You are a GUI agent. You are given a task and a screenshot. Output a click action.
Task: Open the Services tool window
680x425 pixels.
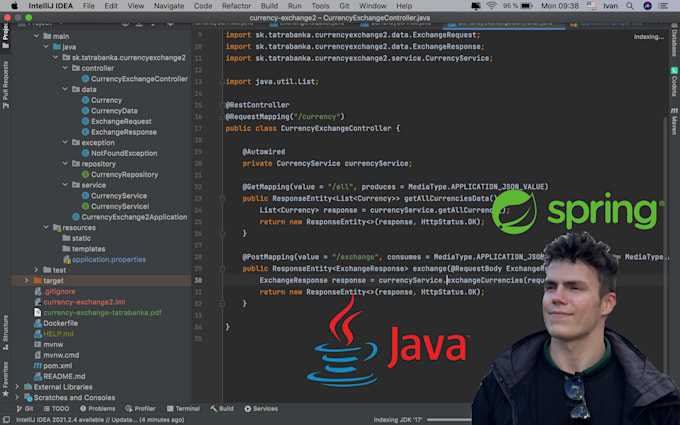pyautogui.click(x=261, y=409)
